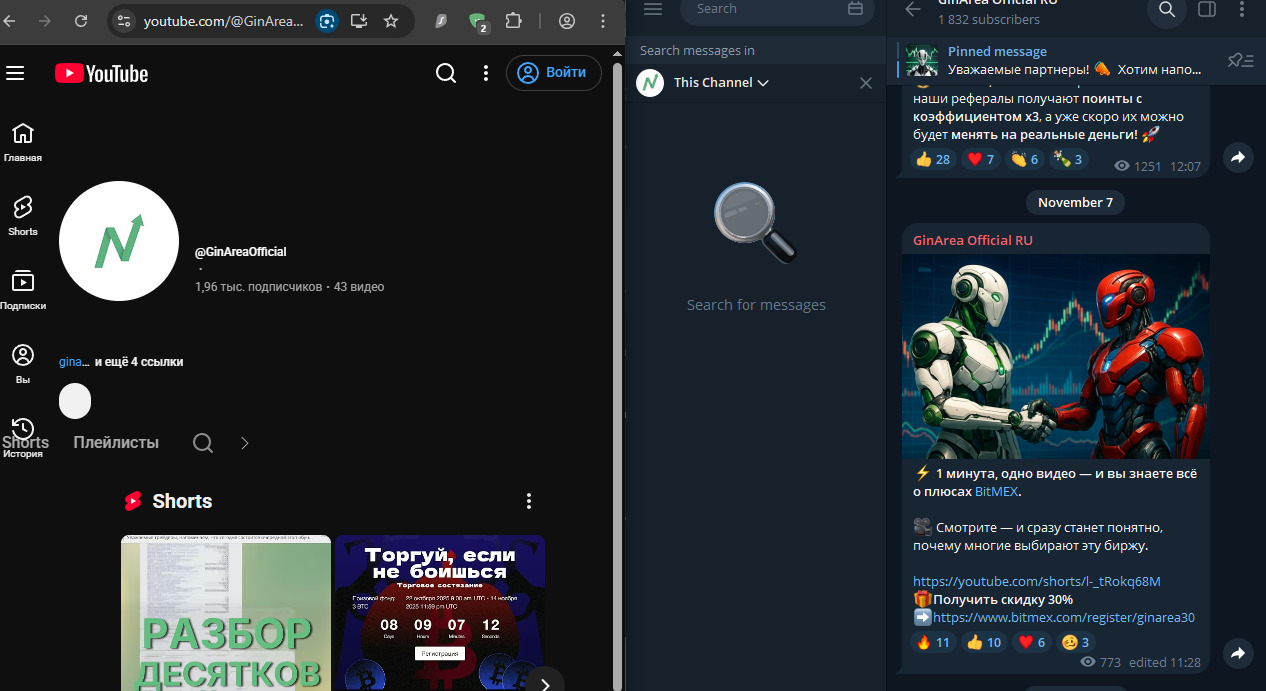Click the YouTube search magnifier icon
This screenshot has height=691, width=1266.
[x=446, y=73]
